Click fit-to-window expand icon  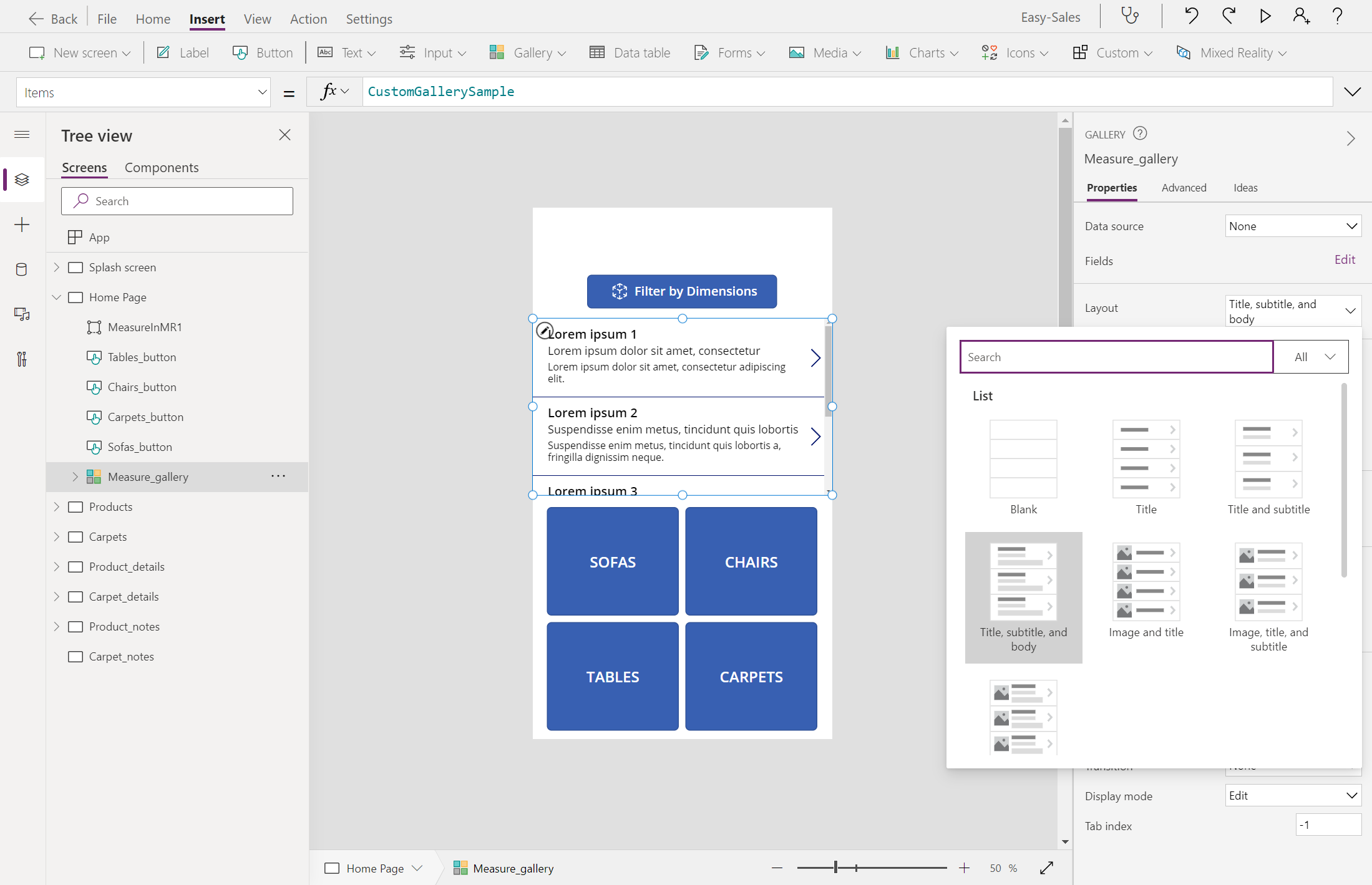pos(1047,868)
